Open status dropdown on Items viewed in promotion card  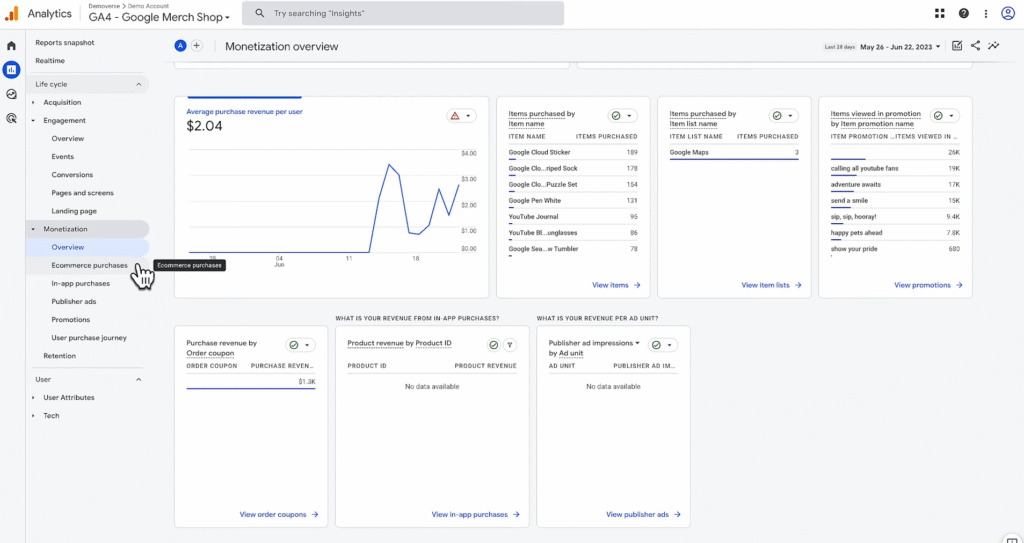tap(944, 116)
